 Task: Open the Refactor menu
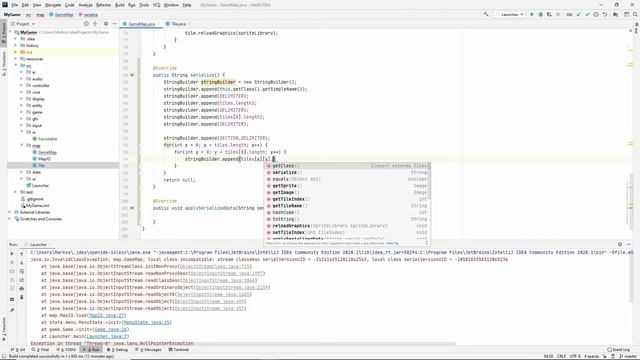point(103,5)
